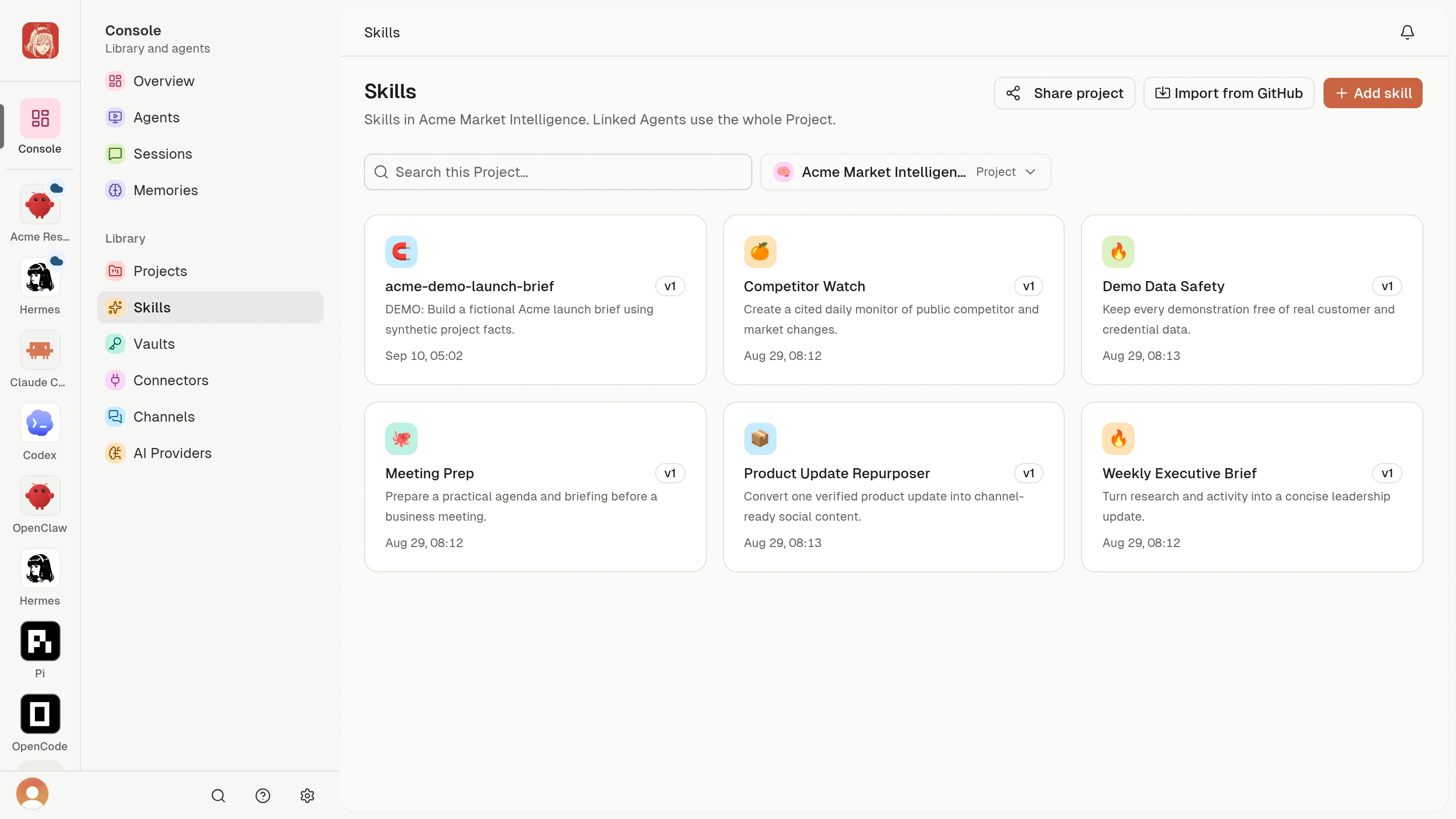Click the v1 badge on acme-demo-launch-brief

point(670,287)
